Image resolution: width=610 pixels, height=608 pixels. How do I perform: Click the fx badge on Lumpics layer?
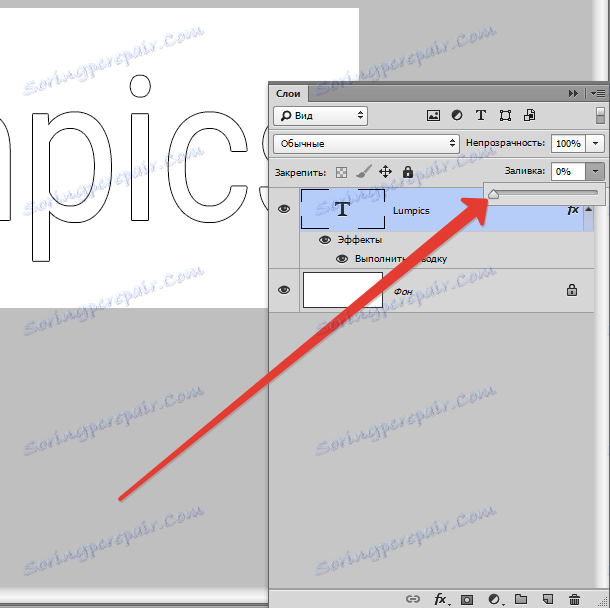(x=573, y=210)
